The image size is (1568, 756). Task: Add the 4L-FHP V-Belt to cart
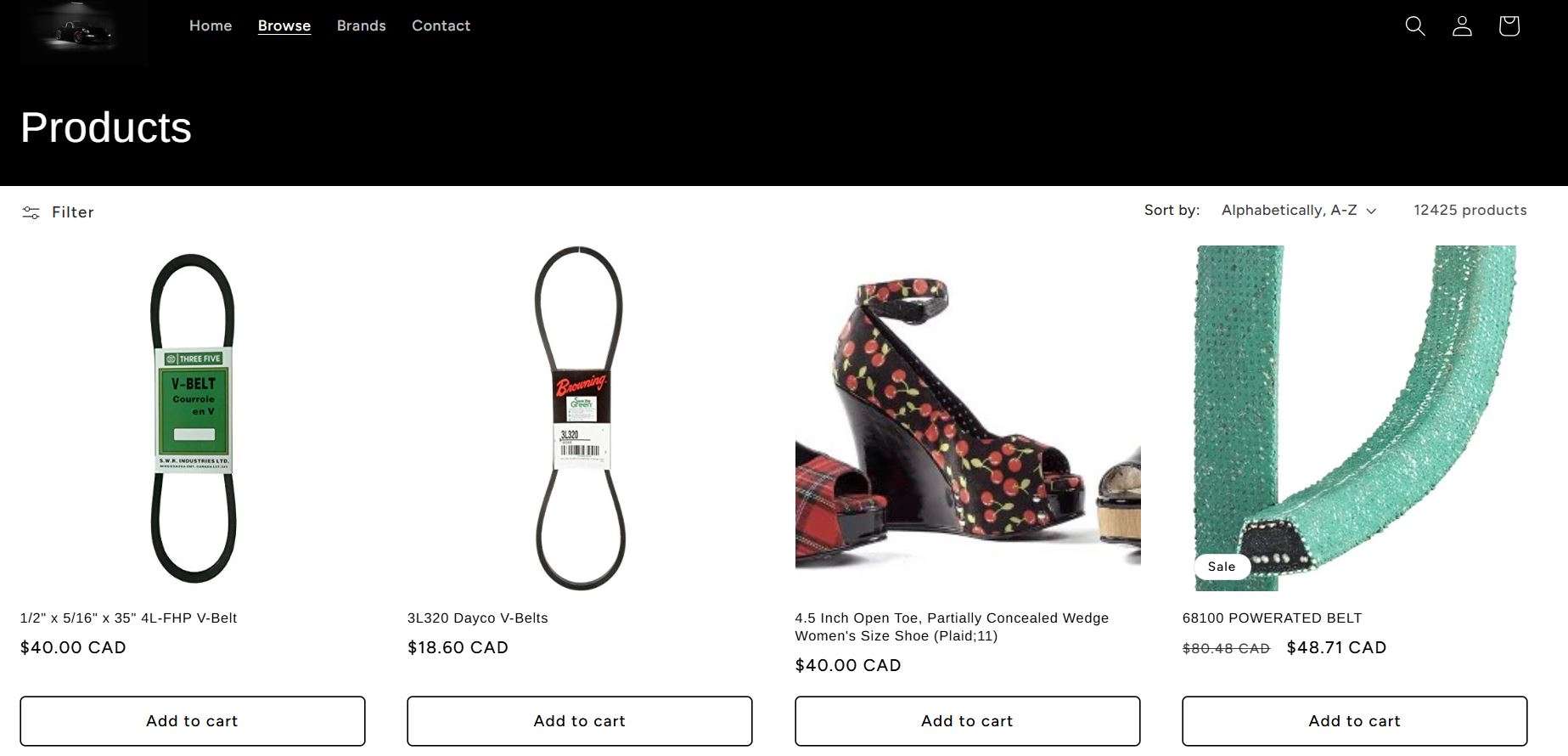pos(193,721)
